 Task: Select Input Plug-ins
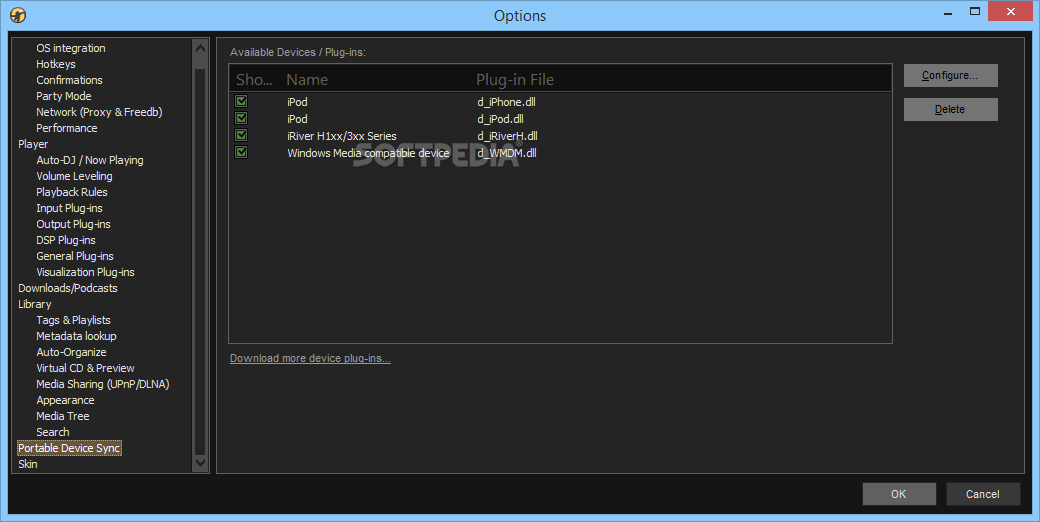(x=70, y=208)
